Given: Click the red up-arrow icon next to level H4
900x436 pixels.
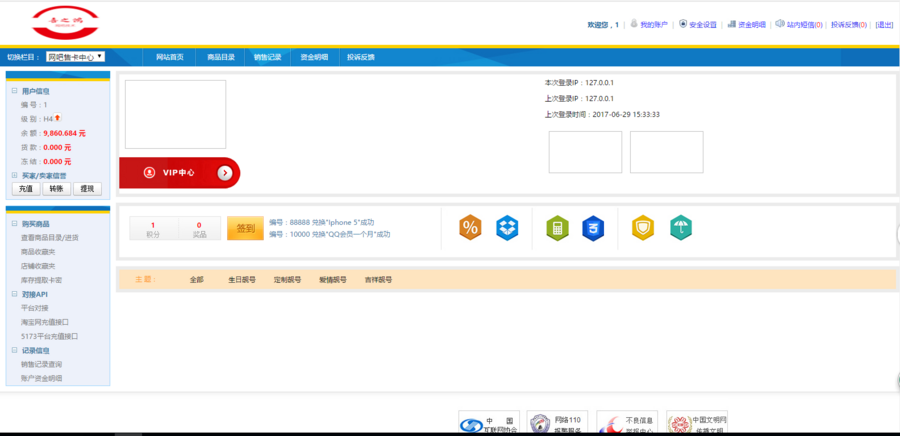Looking at the screenshot, I should 57,118.
